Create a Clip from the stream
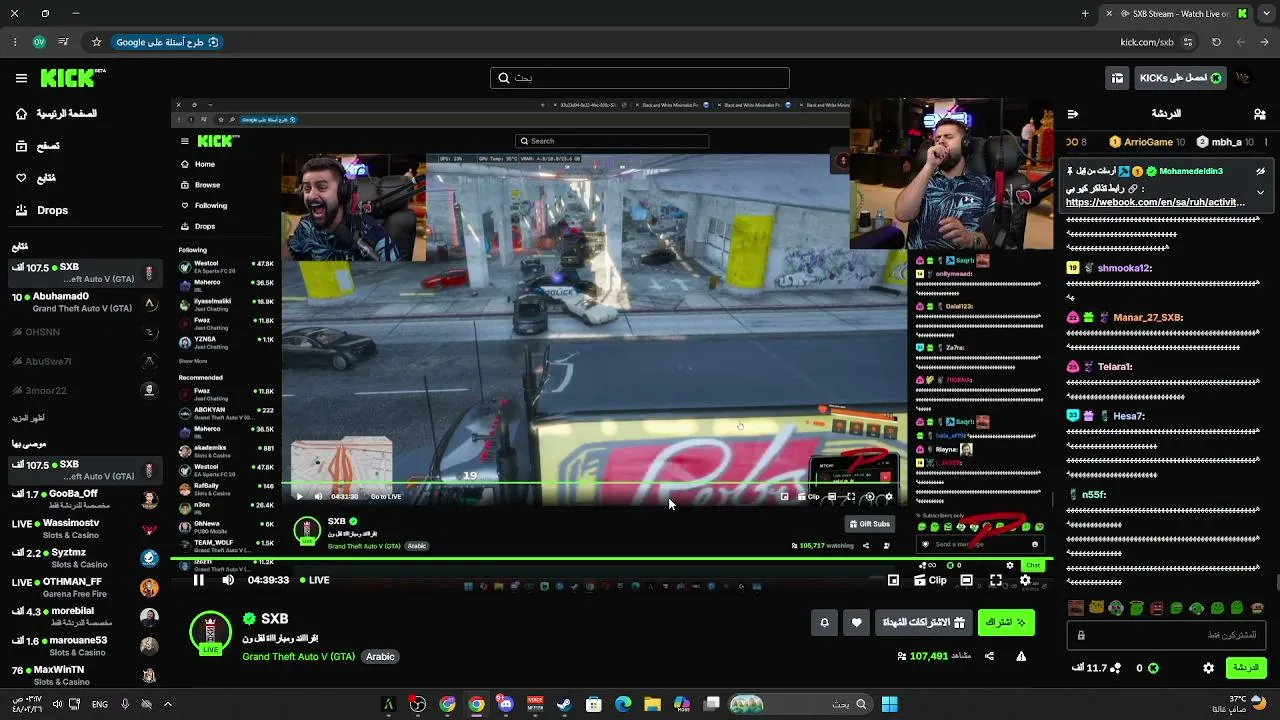 coord(930,580)
